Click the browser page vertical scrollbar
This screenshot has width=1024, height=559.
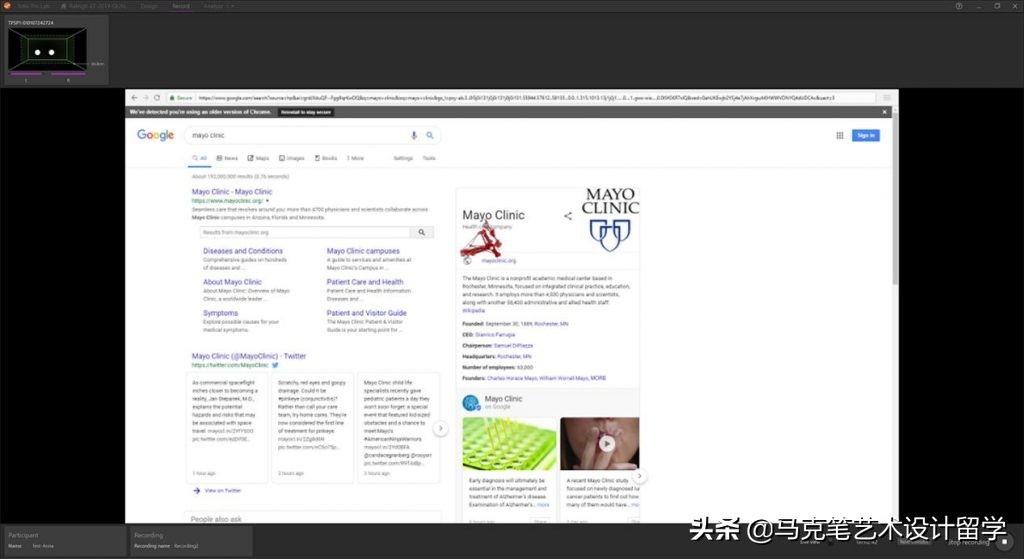[x=895, y=197]
